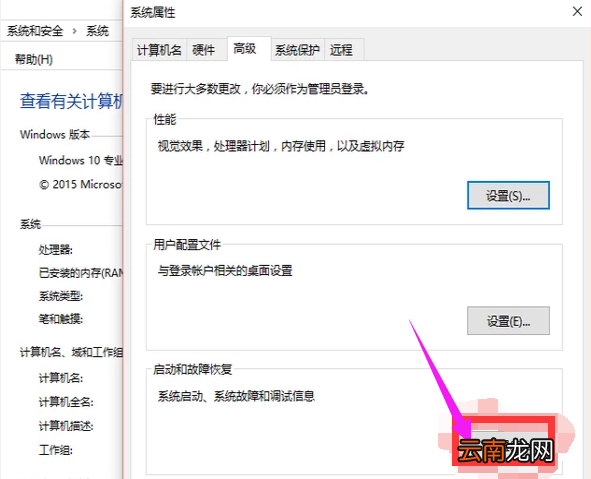Select the 计算机名: row in System window
This screenshot has height=479, width=591.
point(61,378)
